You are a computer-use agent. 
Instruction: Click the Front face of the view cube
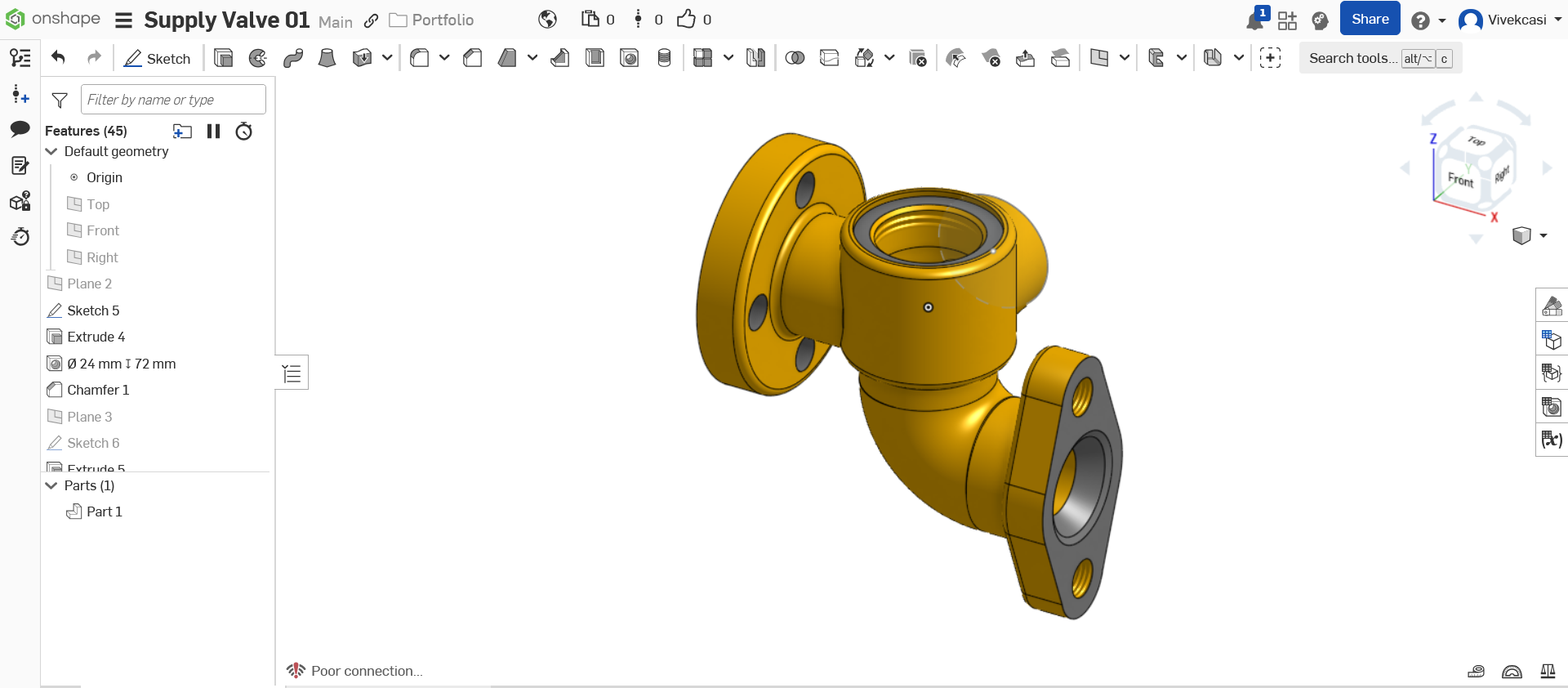(1461, 178)
